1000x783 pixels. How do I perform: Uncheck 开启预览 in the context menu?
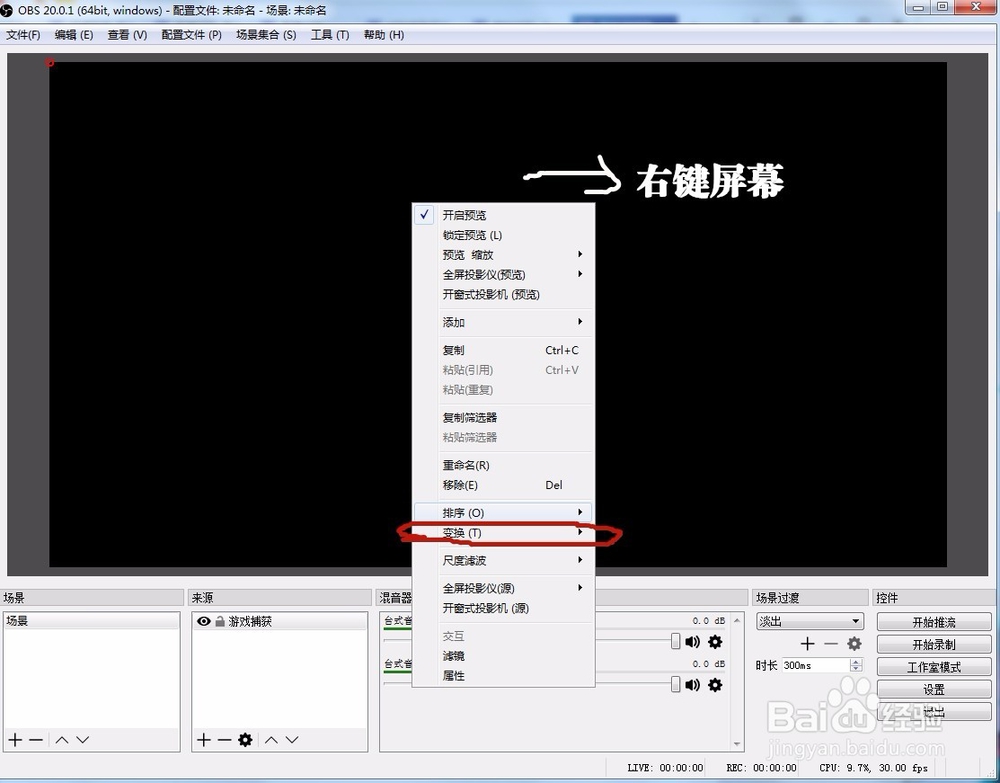click(x=463, y=214)
